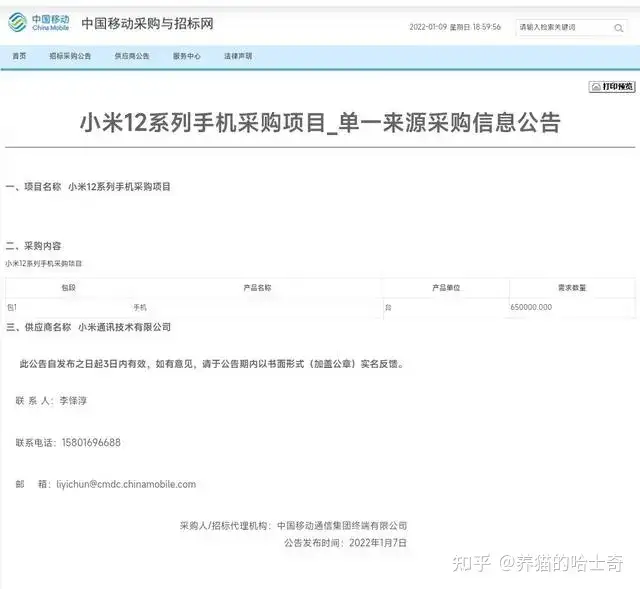Click the 中国移动采购与招标网 site title
This screenshot has height=589, width=640.
click(x=147, y=23)
